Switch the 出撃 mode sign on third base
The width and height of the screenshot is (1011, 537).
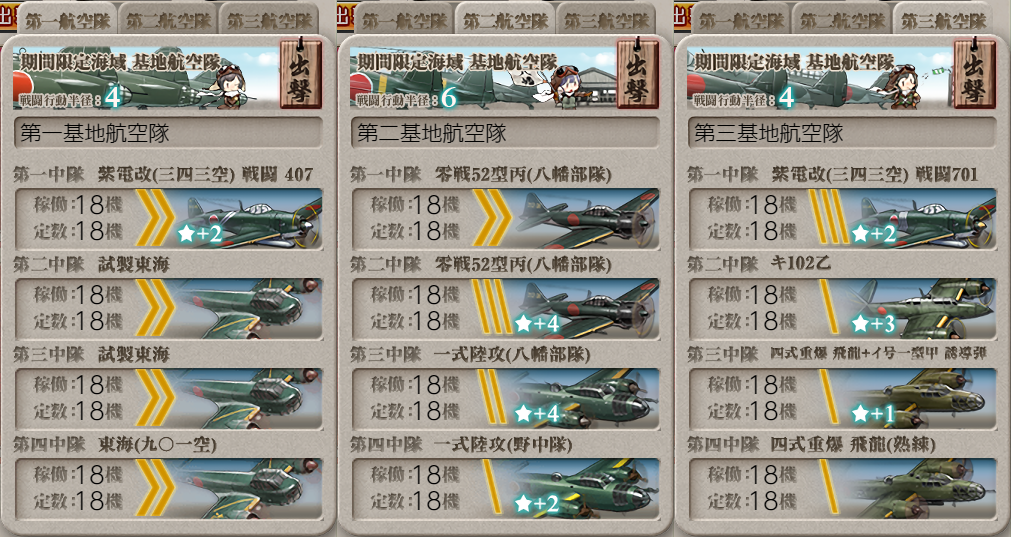[975, 74]
